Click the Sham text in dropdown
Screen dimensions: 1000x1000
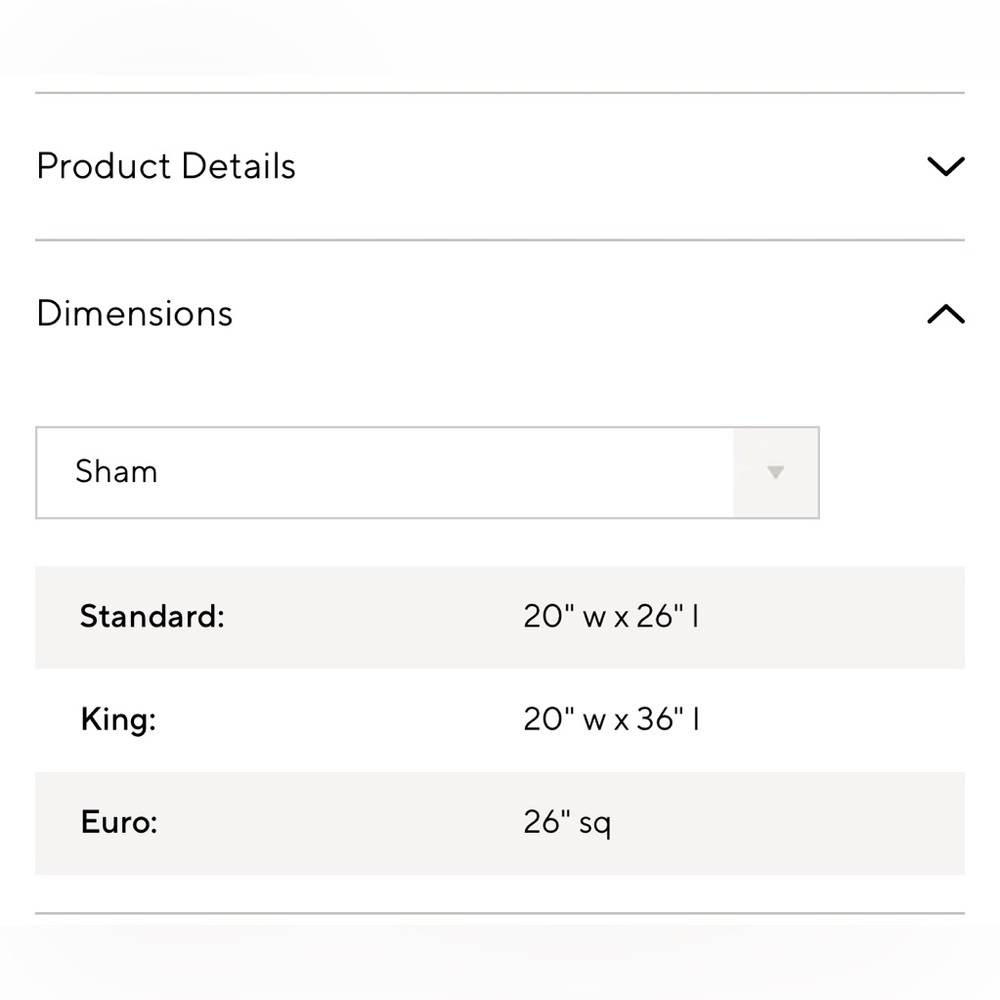(x=116, y=473)
